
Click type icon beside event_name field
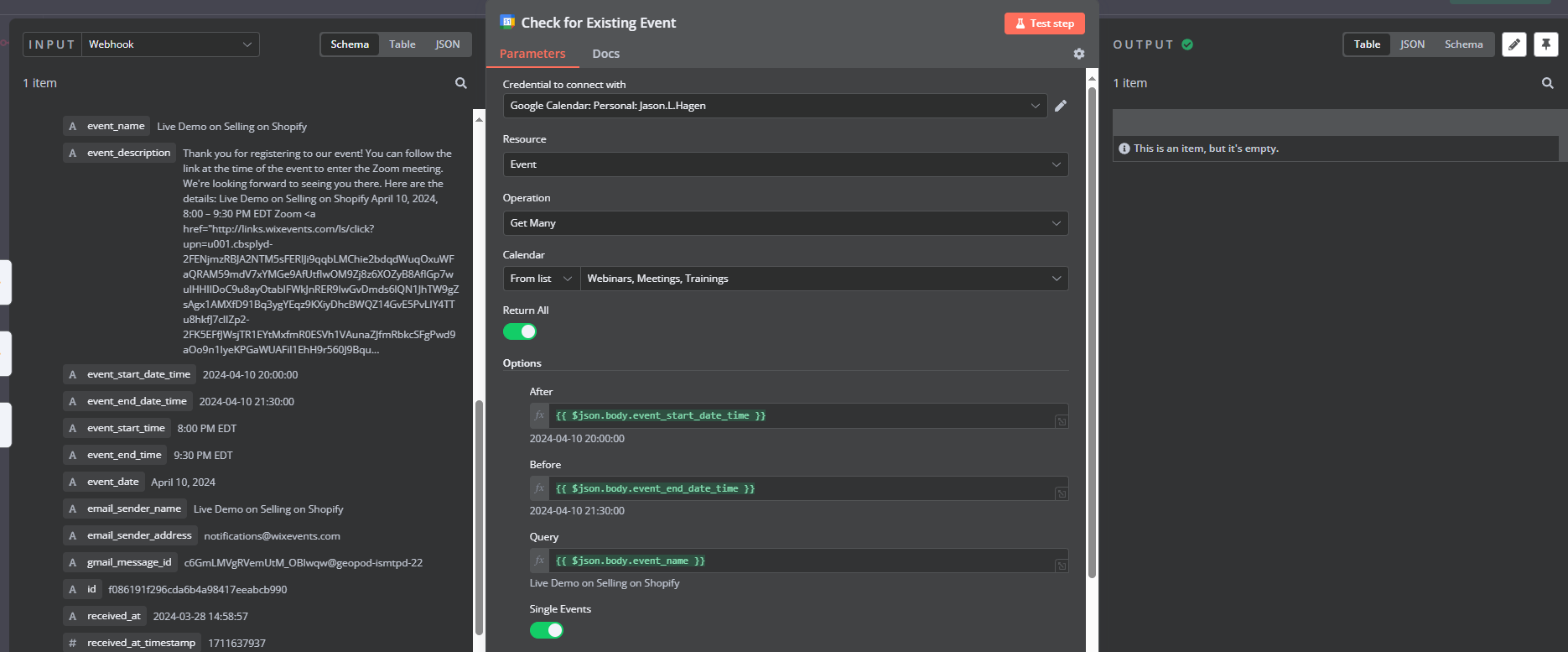pos(73,126)
